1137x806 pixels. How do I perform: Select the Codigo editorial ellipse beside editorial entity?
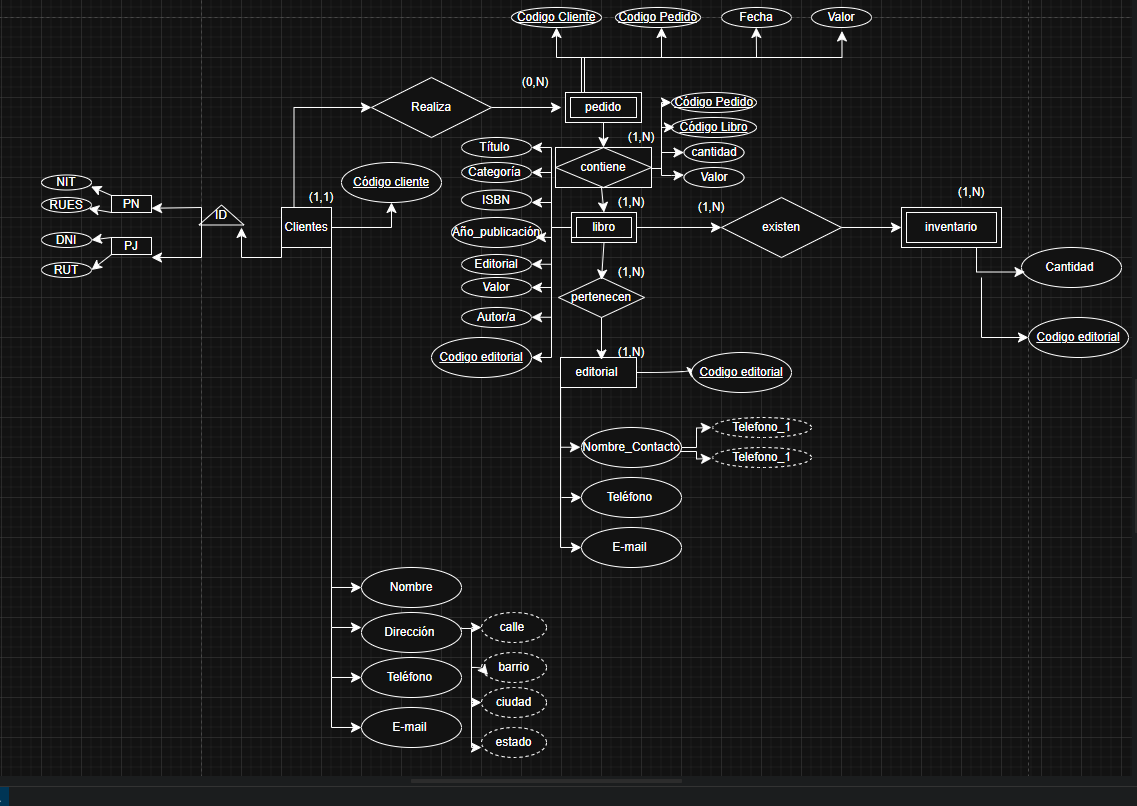(x=741, y=373)
